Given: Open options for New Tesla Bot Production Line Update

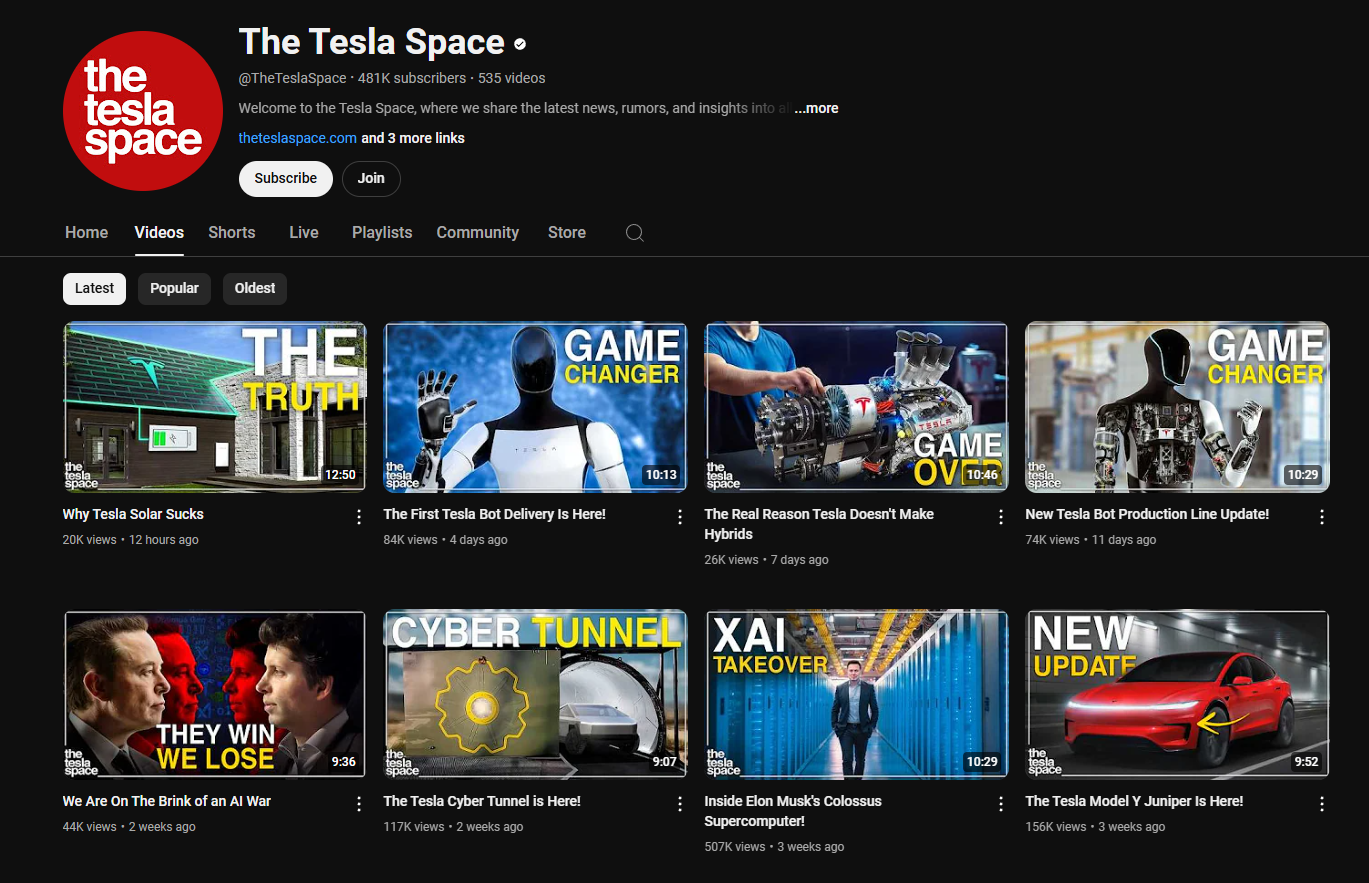Looking at the screenshot, I should click(x=1322, y=517).
